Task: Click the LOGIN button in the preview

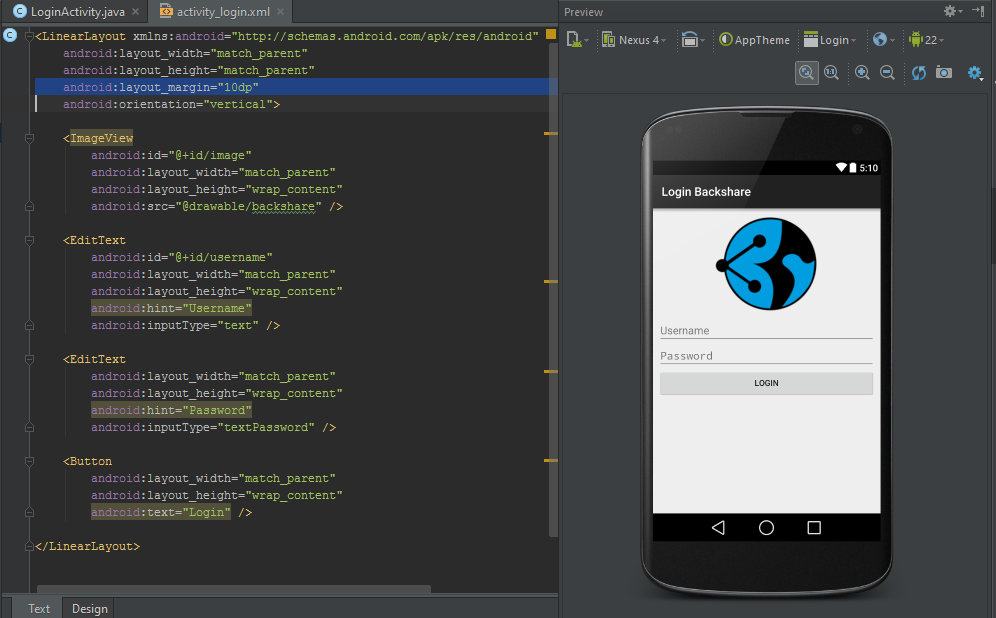Action: click(766, 383)
